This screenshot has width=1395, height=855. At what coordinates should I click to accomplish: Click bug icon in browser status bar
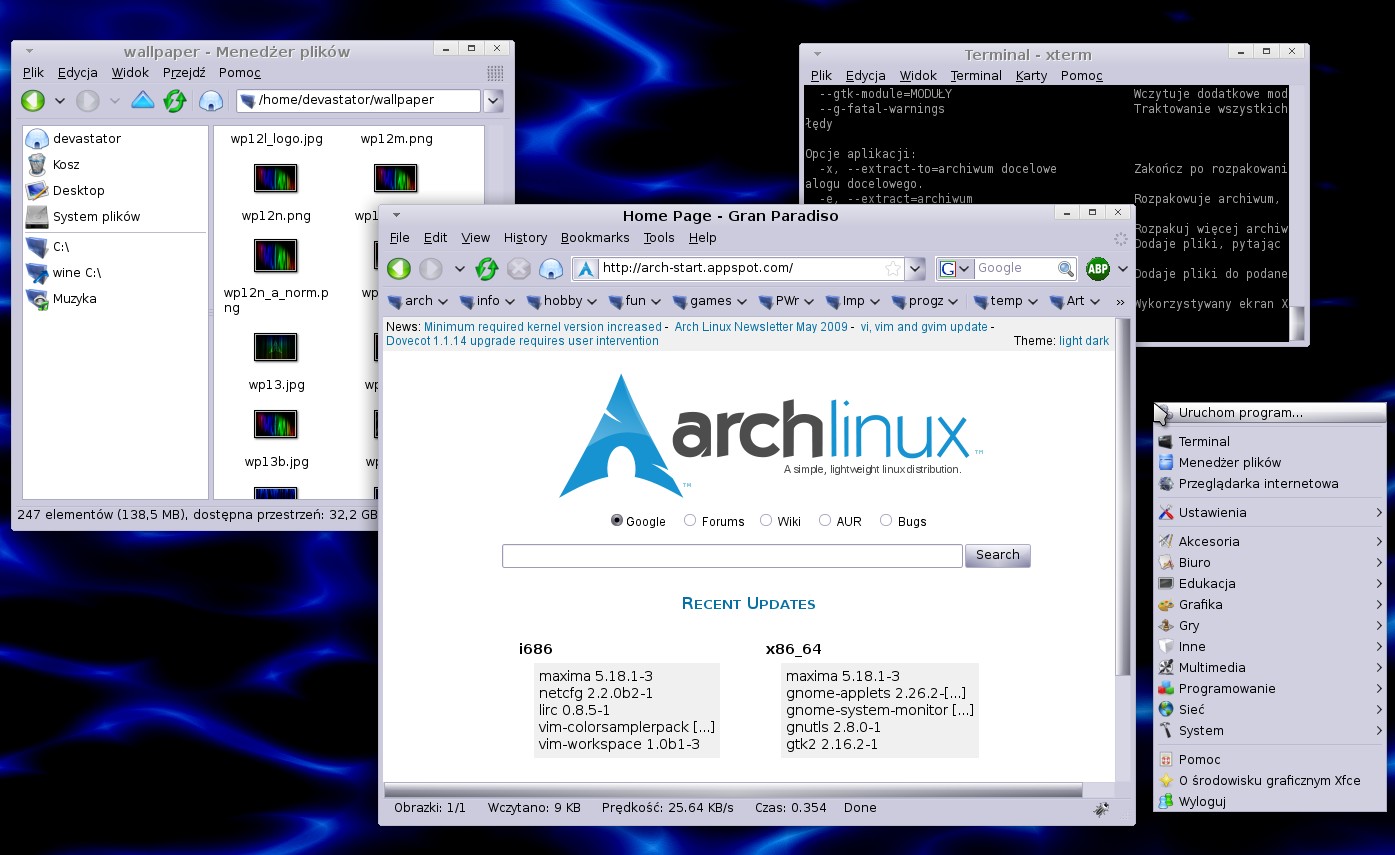(x=1101, y=808)
